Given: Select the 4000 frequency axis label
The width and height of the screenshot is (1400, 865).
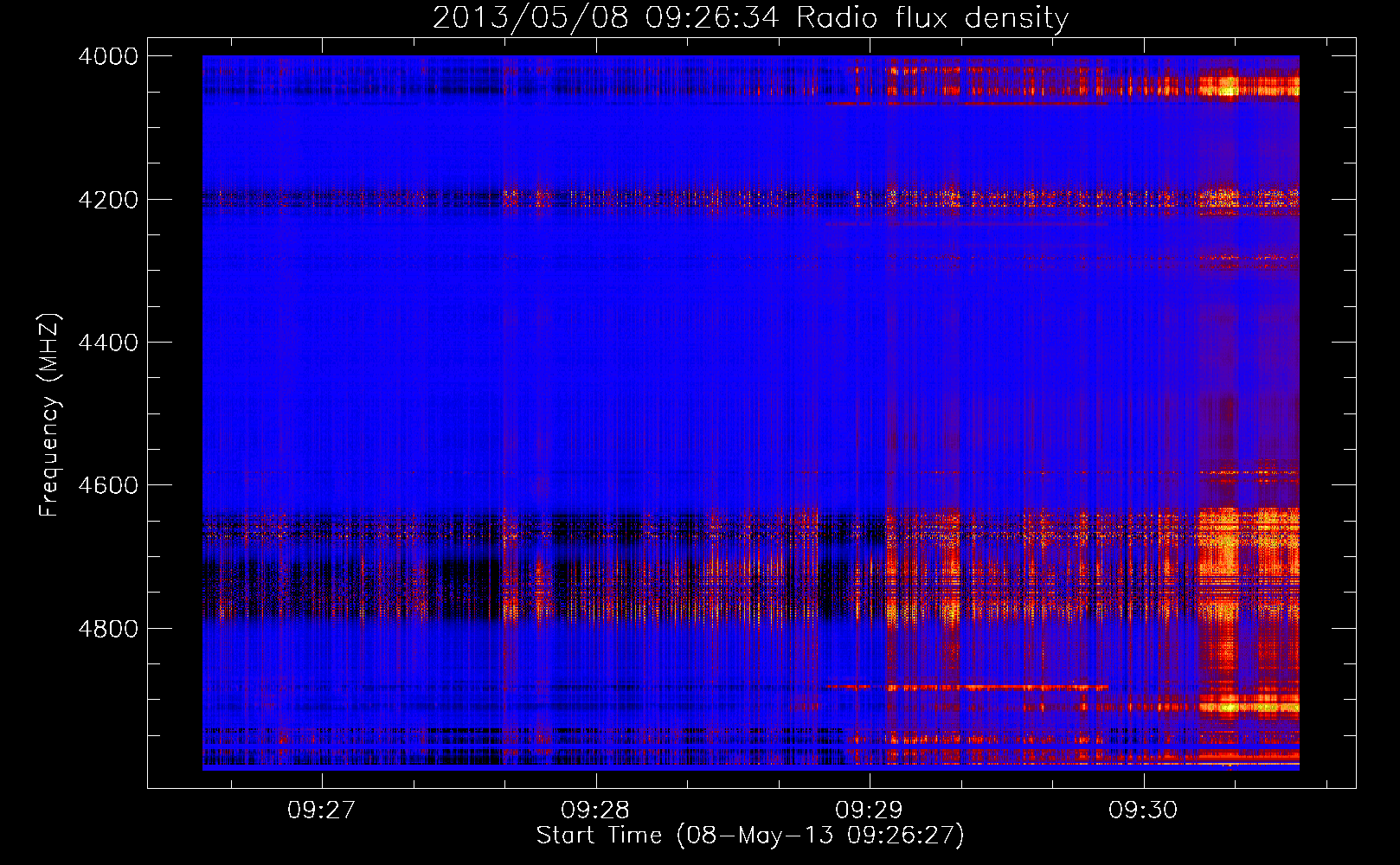Looking at the screenshot, I should point(108,56).
